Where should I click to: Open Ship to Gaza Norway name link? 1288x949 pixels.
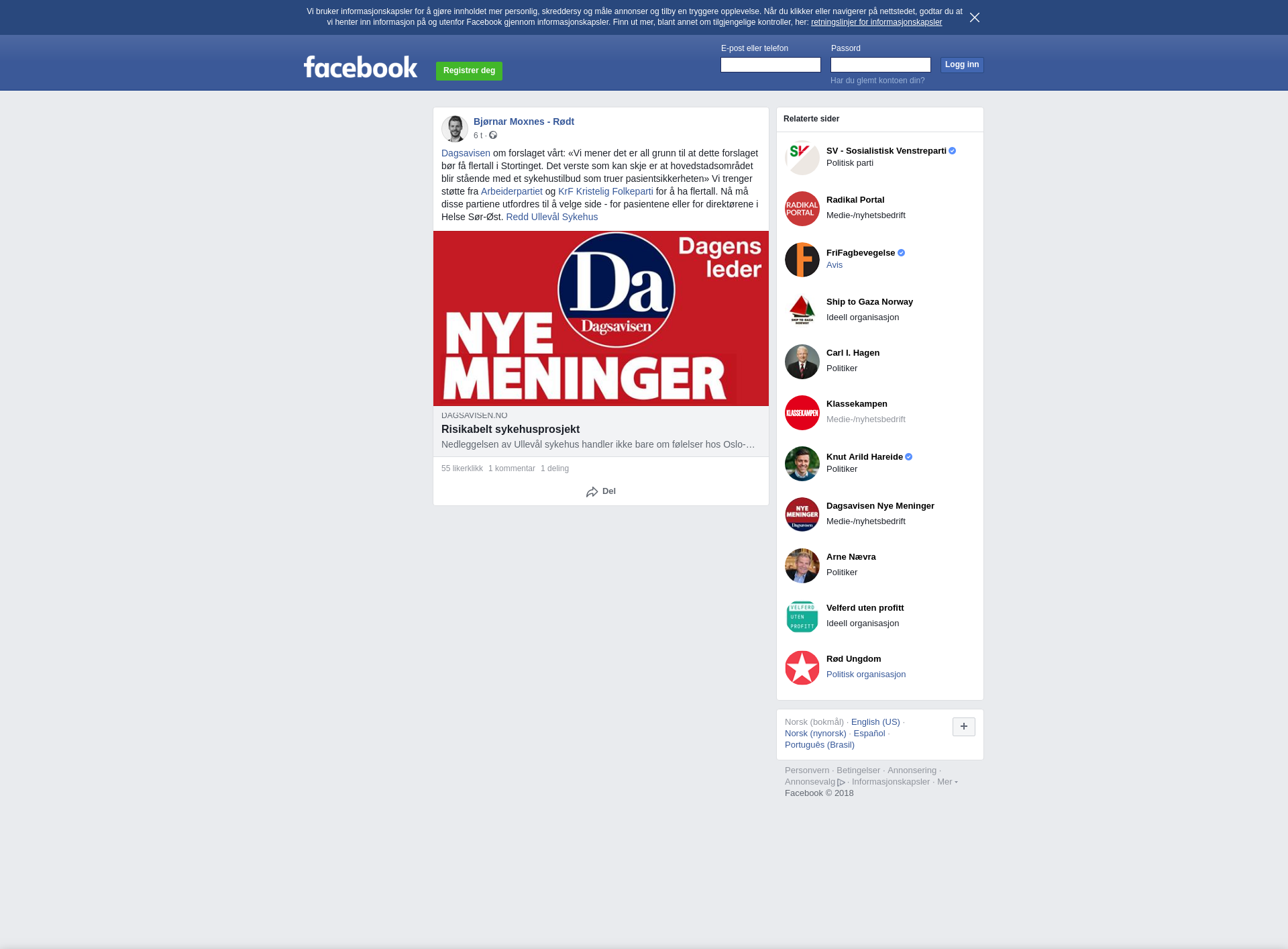tap(869, 302)
